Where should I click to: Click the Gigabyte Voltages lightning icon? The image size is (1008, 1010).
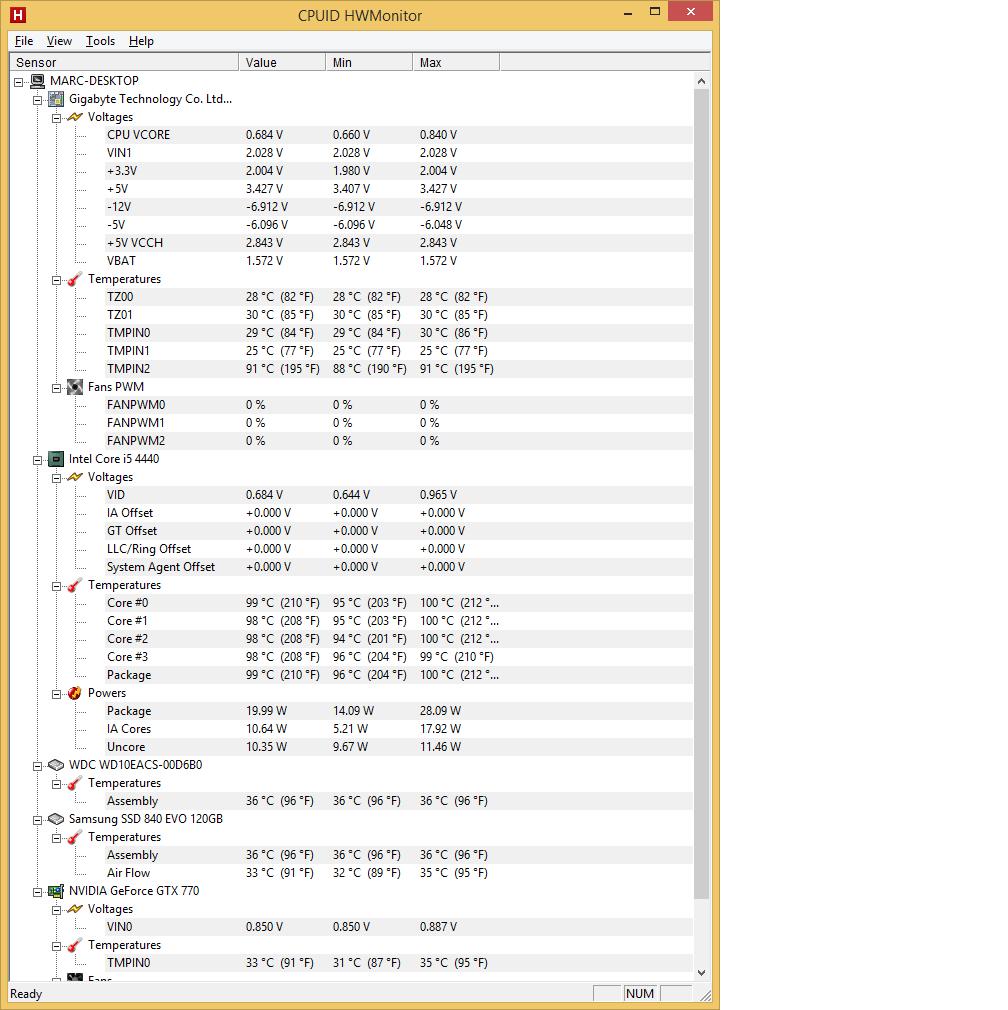75,117
